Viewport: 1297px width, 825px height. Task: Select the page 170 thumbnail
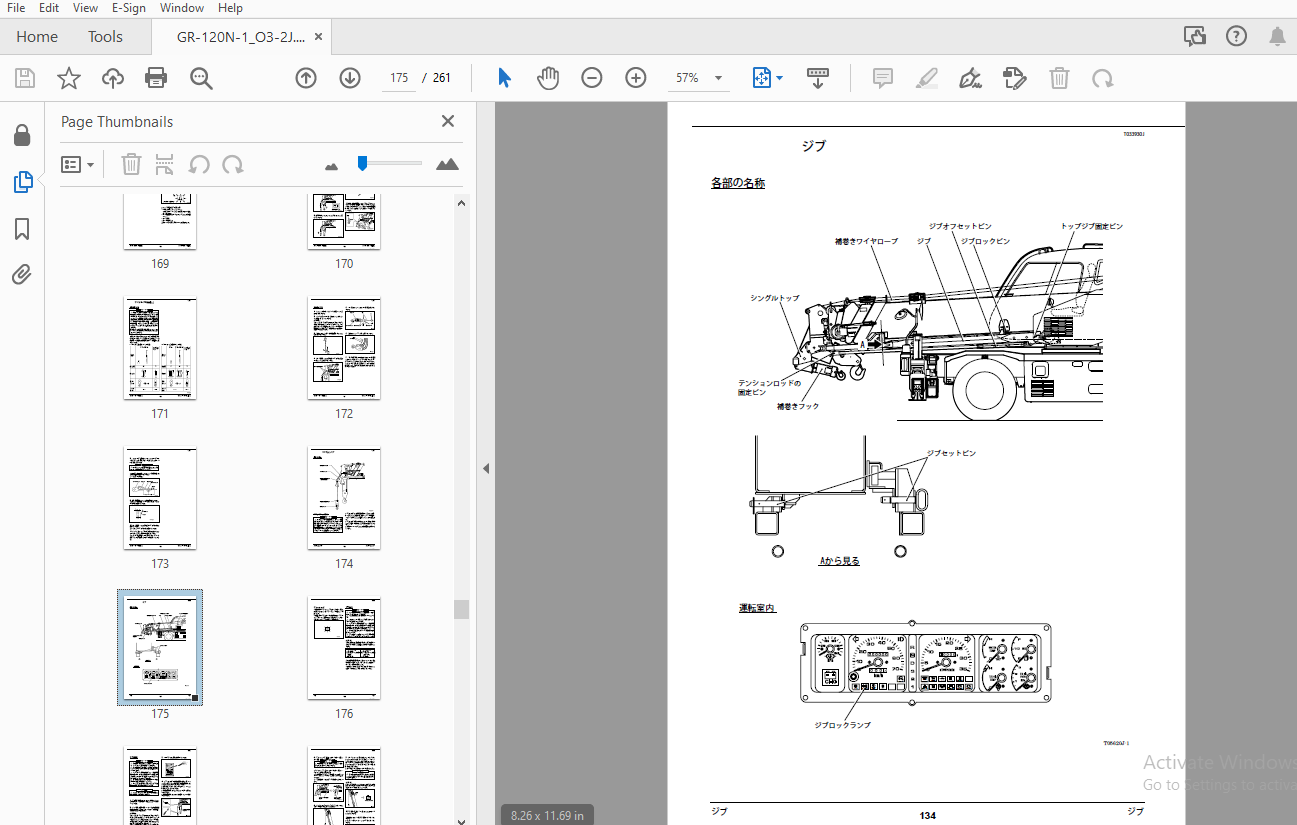tap(344, 222)
